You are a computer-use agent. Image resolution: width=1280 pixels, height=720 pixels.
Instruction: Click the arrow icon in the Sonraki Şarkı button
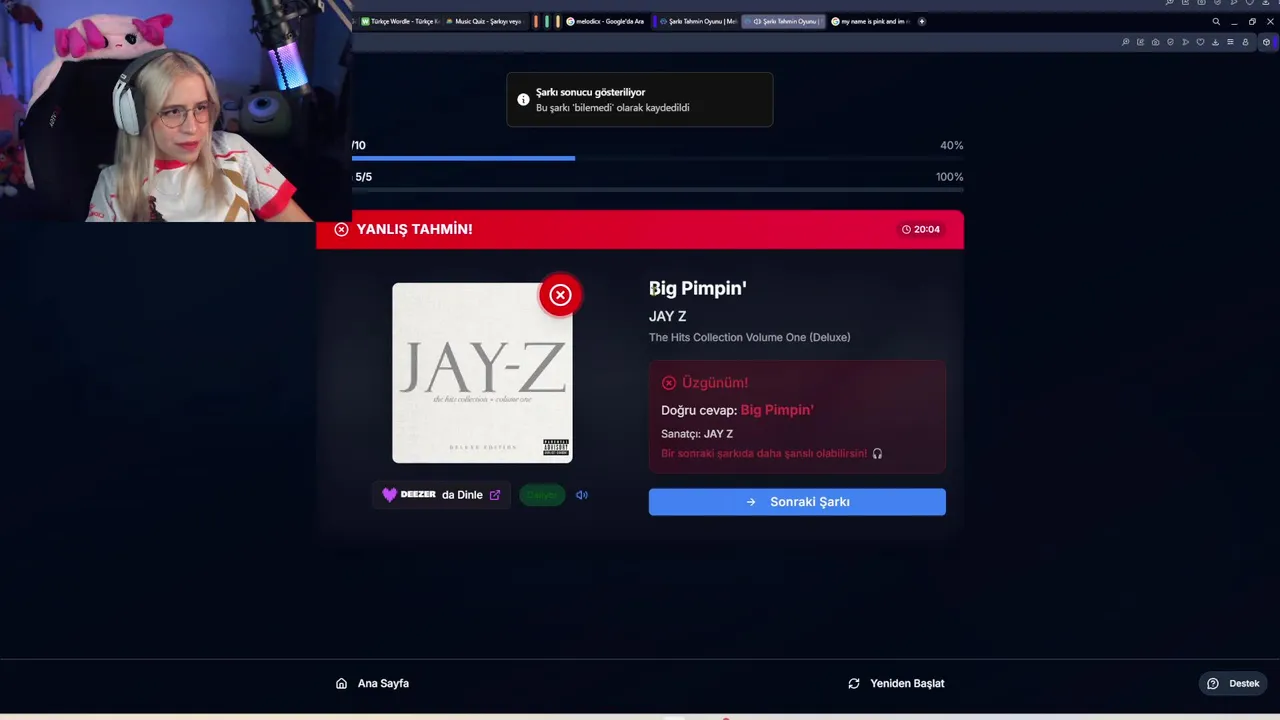tap(751, 502)
